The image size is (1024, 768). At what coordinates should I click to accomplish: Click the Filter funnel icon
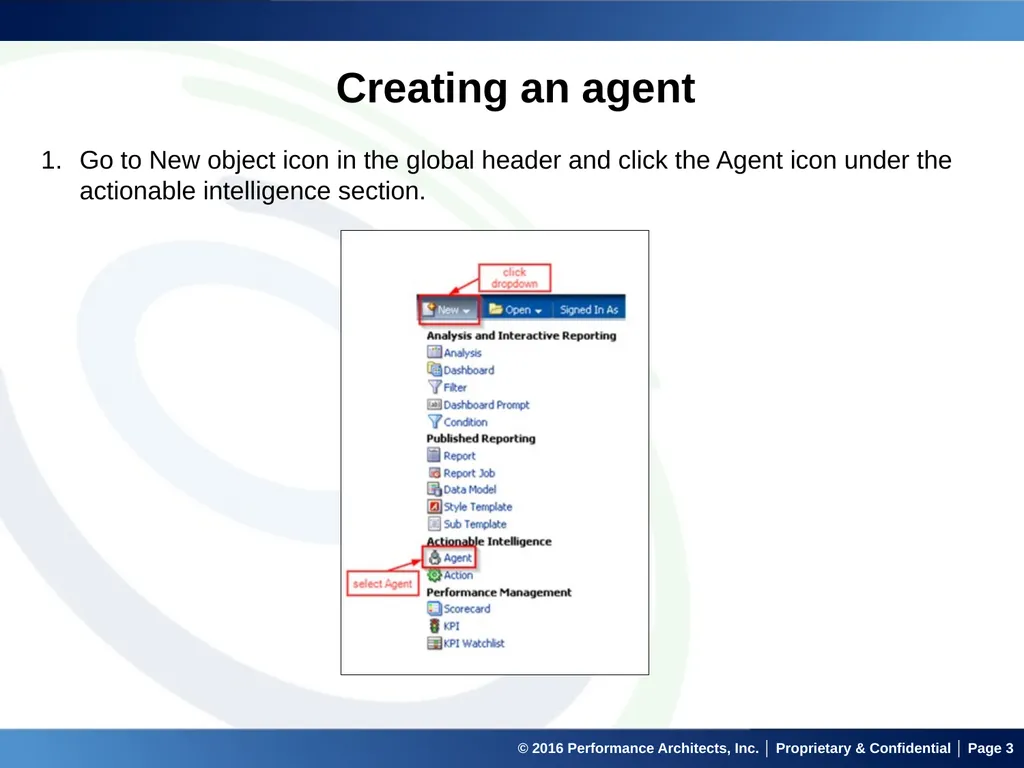(x=434, y=387)
